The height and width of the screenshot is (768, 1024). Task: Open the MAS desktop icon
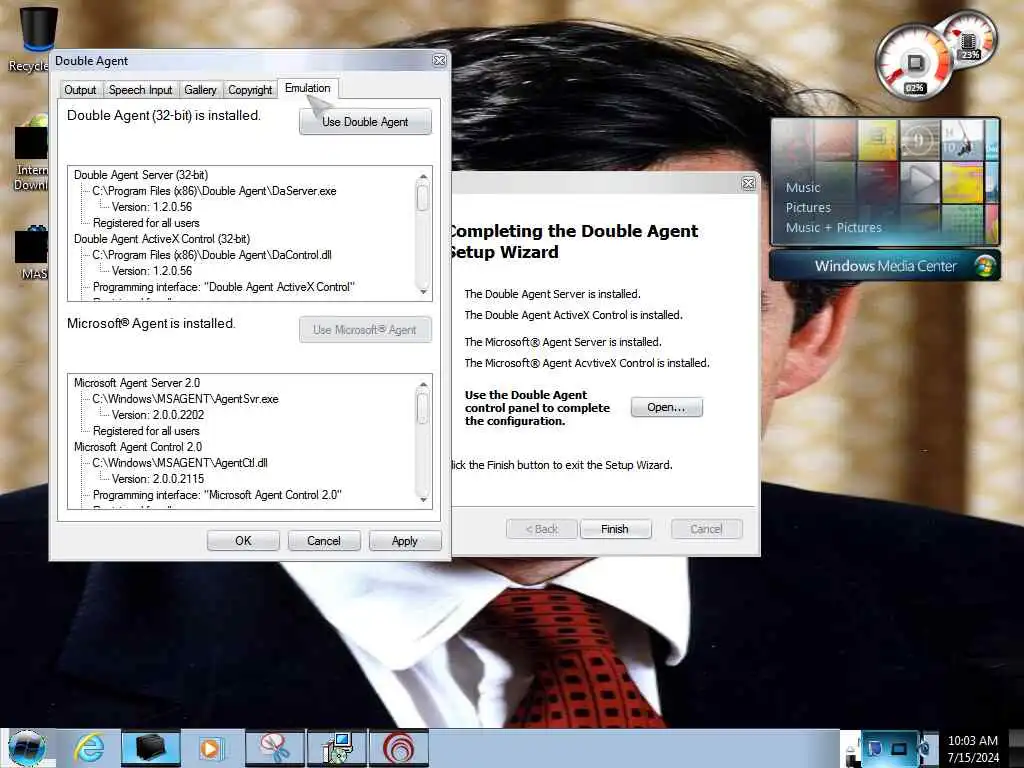[31, 253]
